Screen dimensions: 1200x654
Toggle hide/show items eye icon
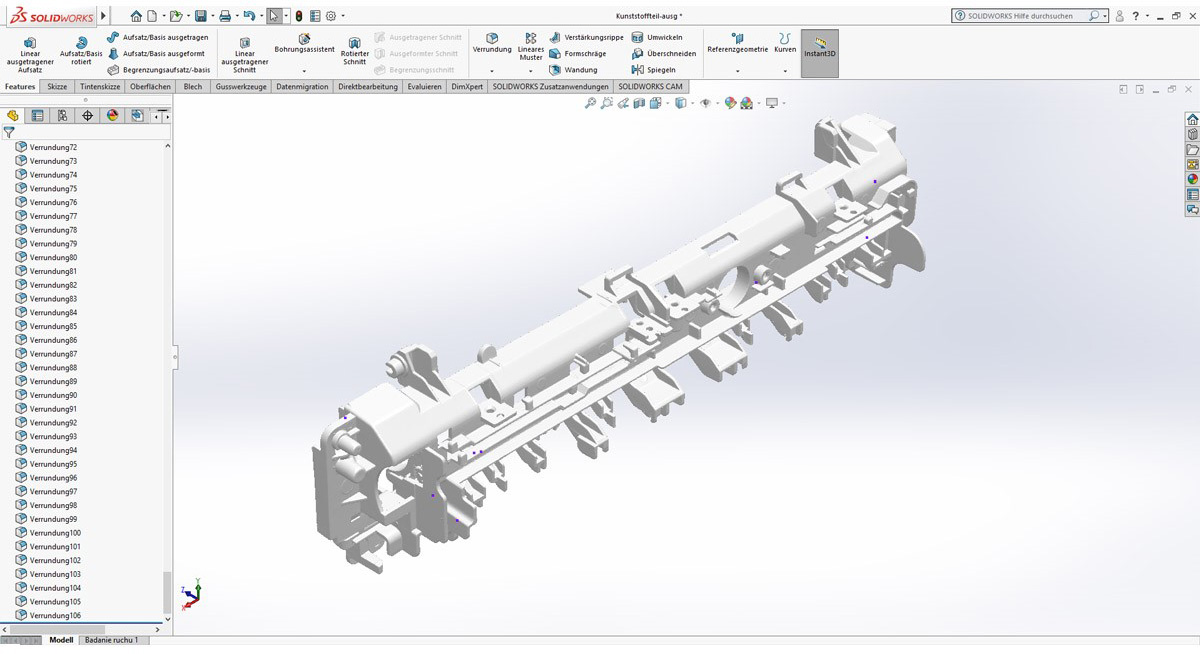tap(706, 103)
